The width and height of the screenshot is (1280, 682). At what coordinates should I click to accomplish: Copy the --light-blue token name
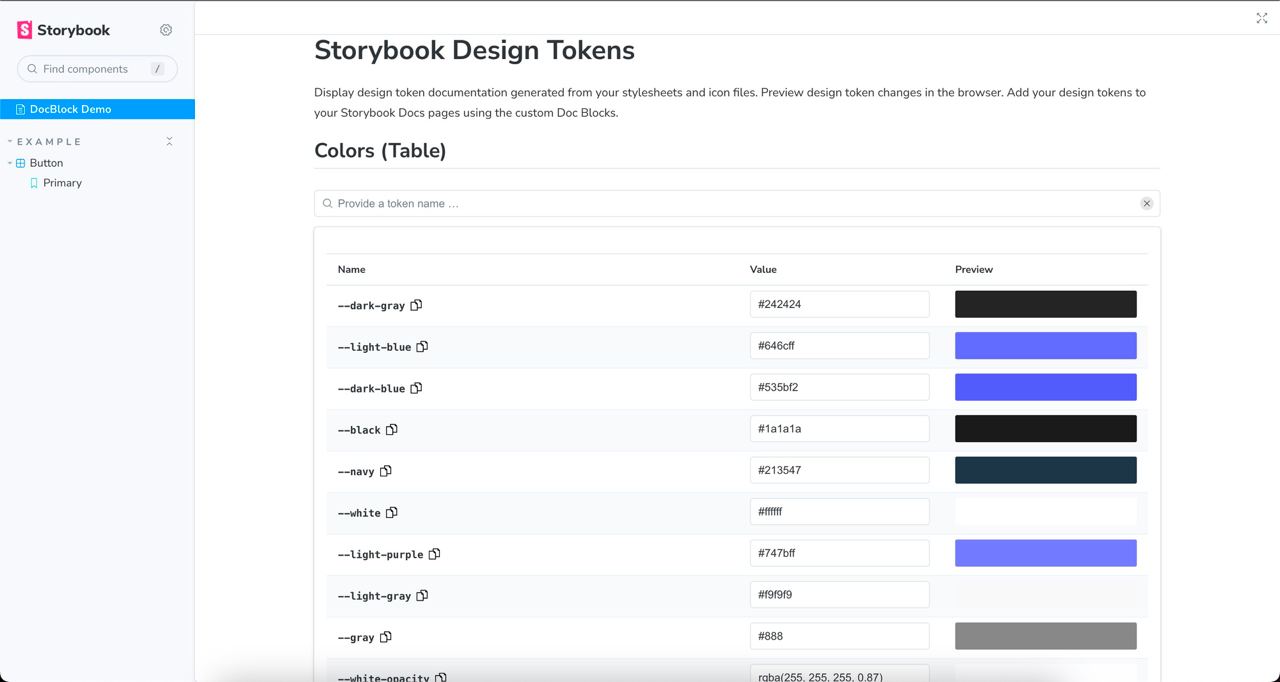[422, 347]
